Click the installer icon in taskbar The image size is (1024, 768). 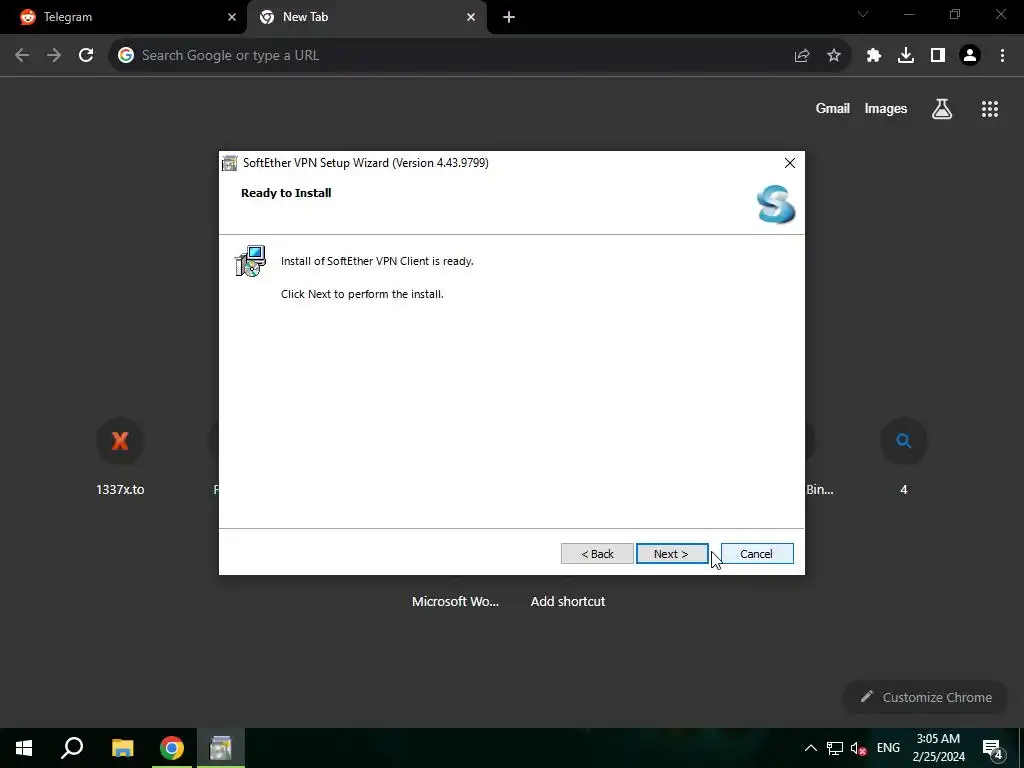(221, 748)
